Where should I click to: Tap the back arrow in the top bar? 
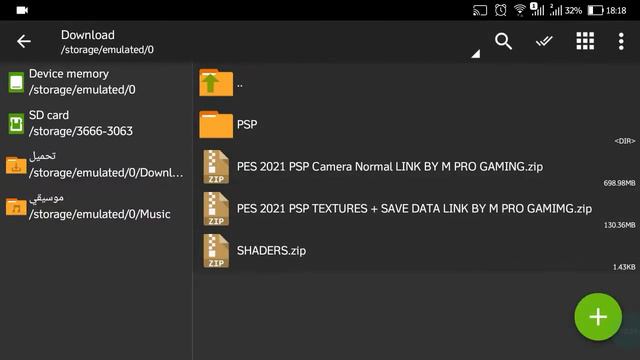[x=24, y=41]
